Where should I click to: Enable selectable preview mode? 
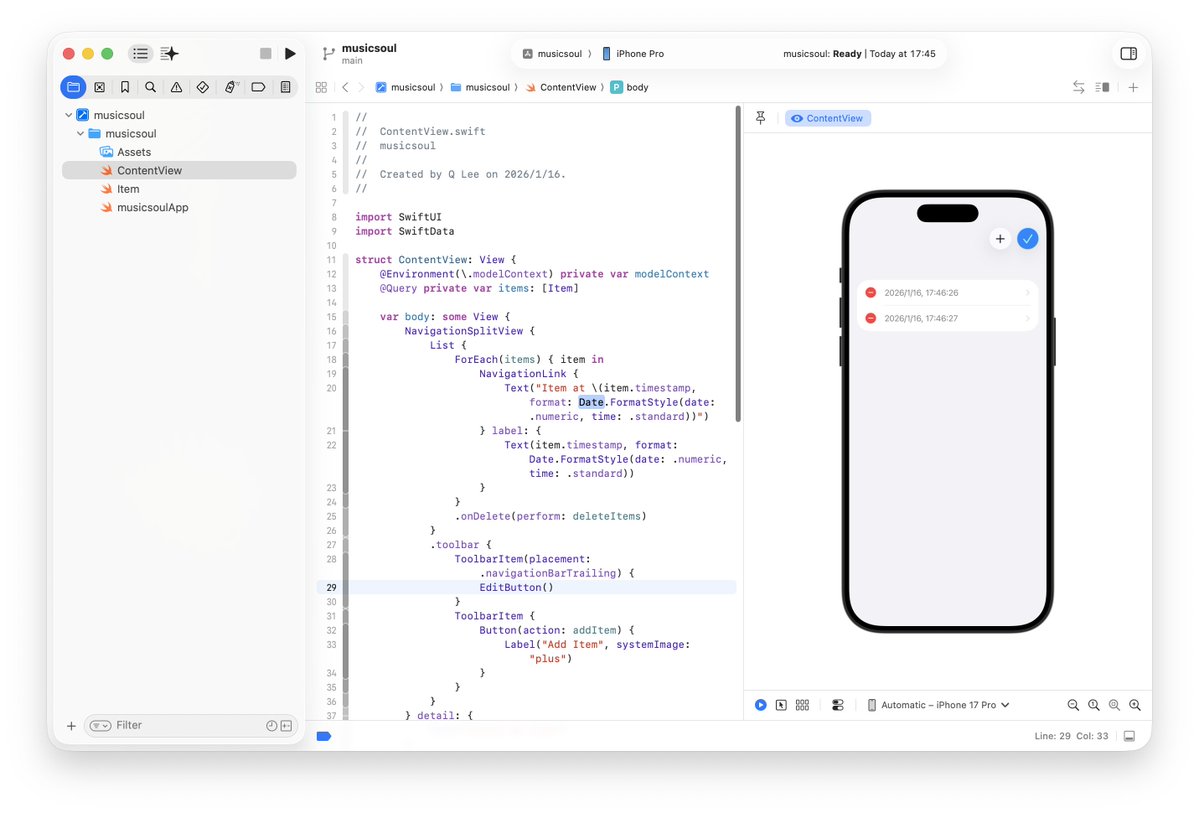781,705
